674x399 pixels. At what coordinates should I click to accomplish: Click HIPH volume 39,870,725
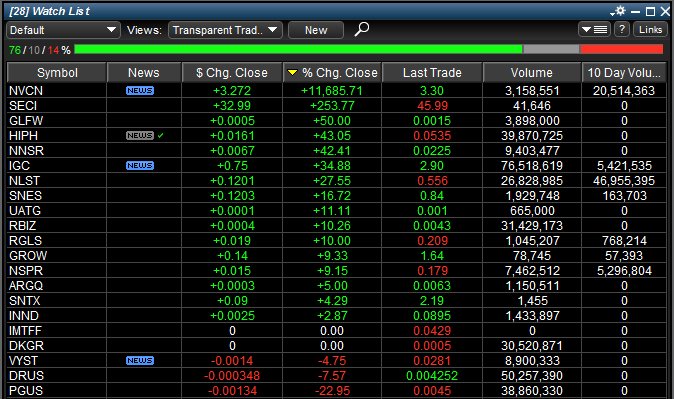[532, 136]
